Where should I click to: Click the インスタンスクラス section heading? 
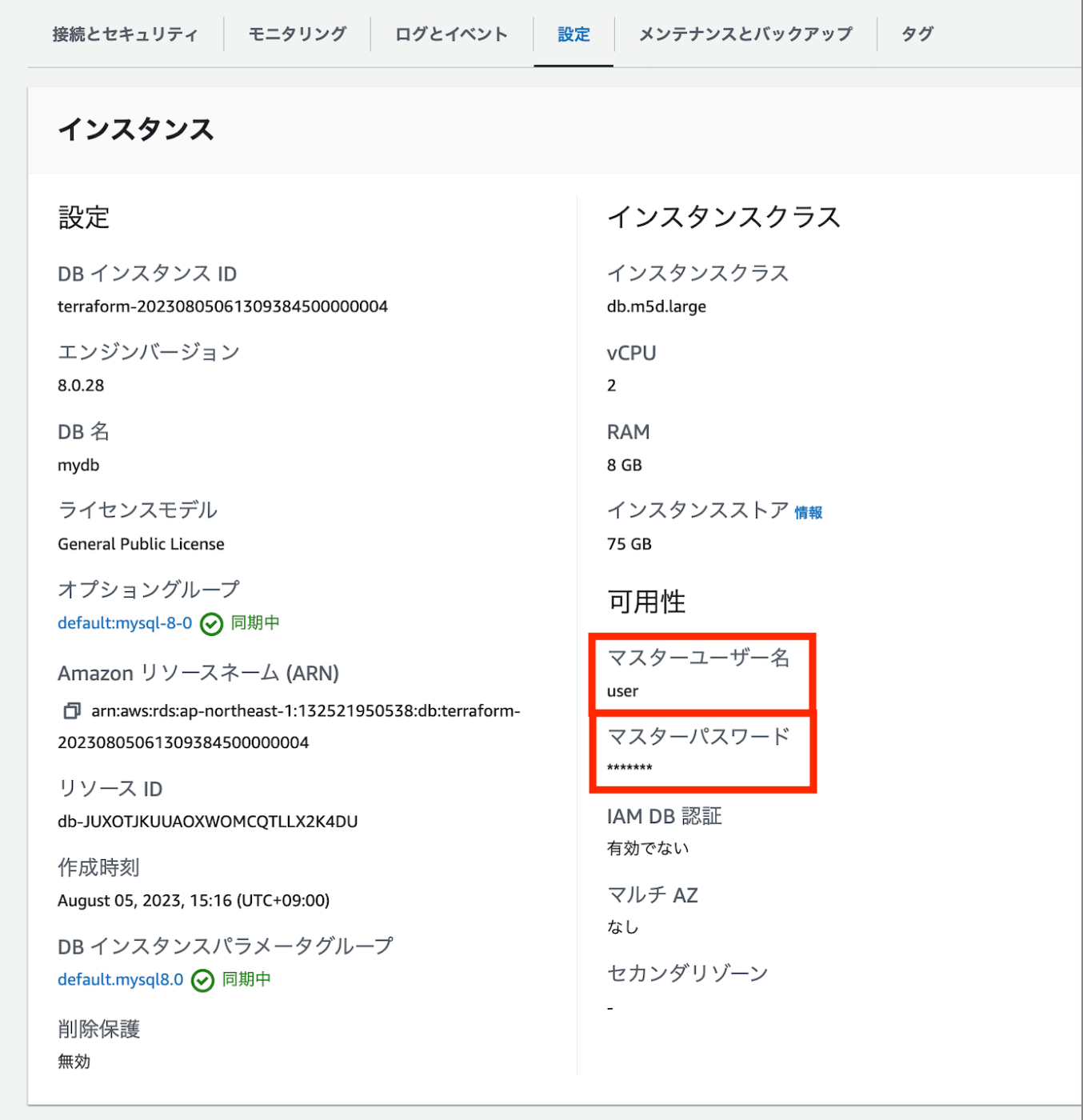tap(724, 218)
